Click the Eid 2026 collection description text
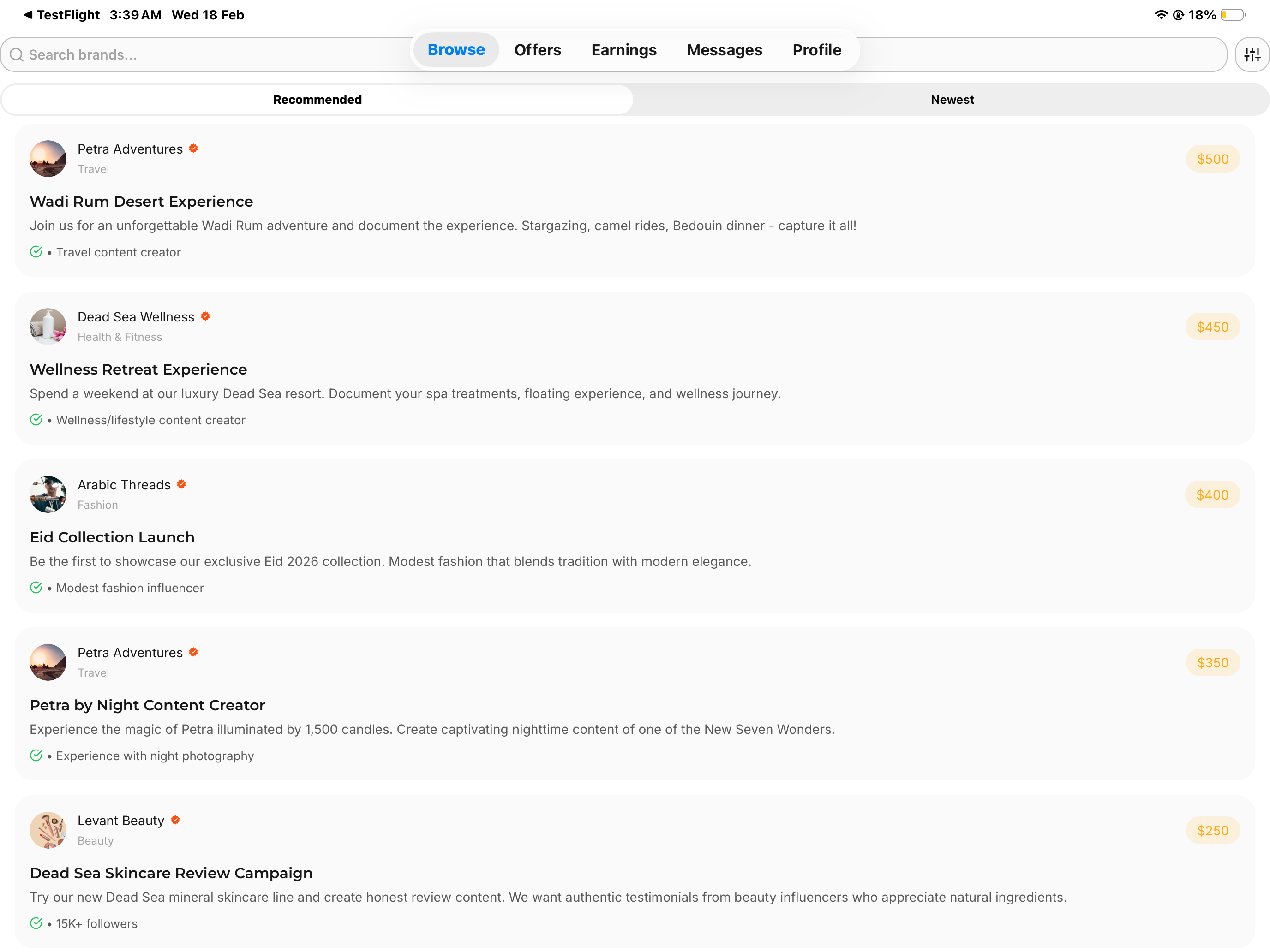Screen dimensions: 1270x952 pos(390,561)
